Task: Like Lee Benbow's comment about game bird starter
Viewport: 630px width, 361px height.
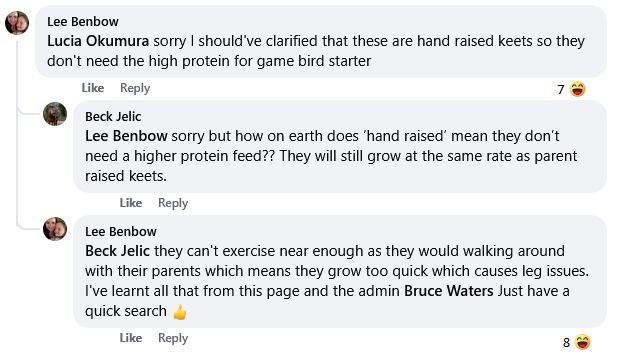Action: coord(93,88)
